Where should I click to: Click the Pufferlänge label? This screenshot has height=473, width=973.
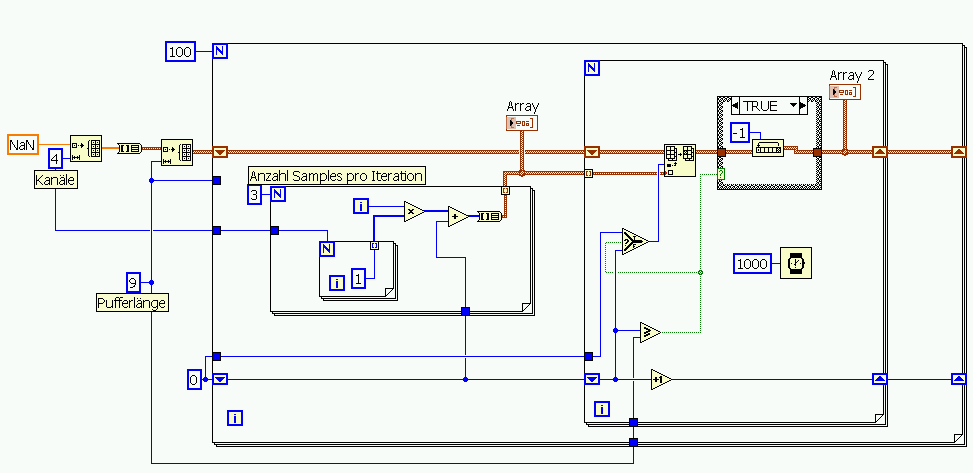(x=132, y=303)
